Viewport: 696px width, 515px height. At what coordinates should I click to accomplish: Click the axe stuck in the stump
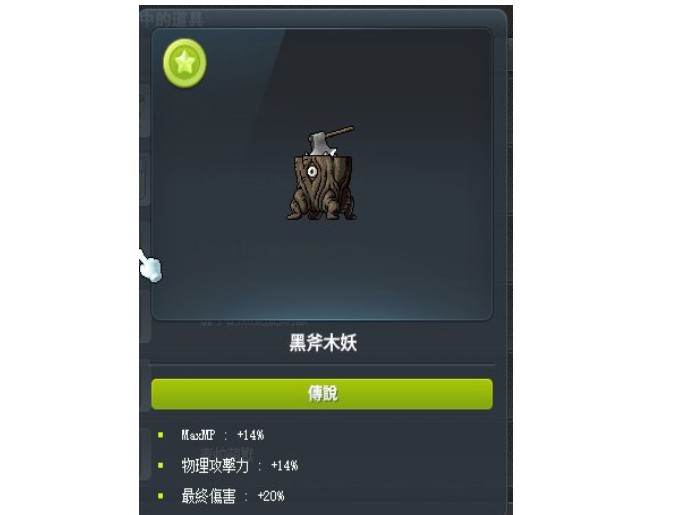[330, 142]
